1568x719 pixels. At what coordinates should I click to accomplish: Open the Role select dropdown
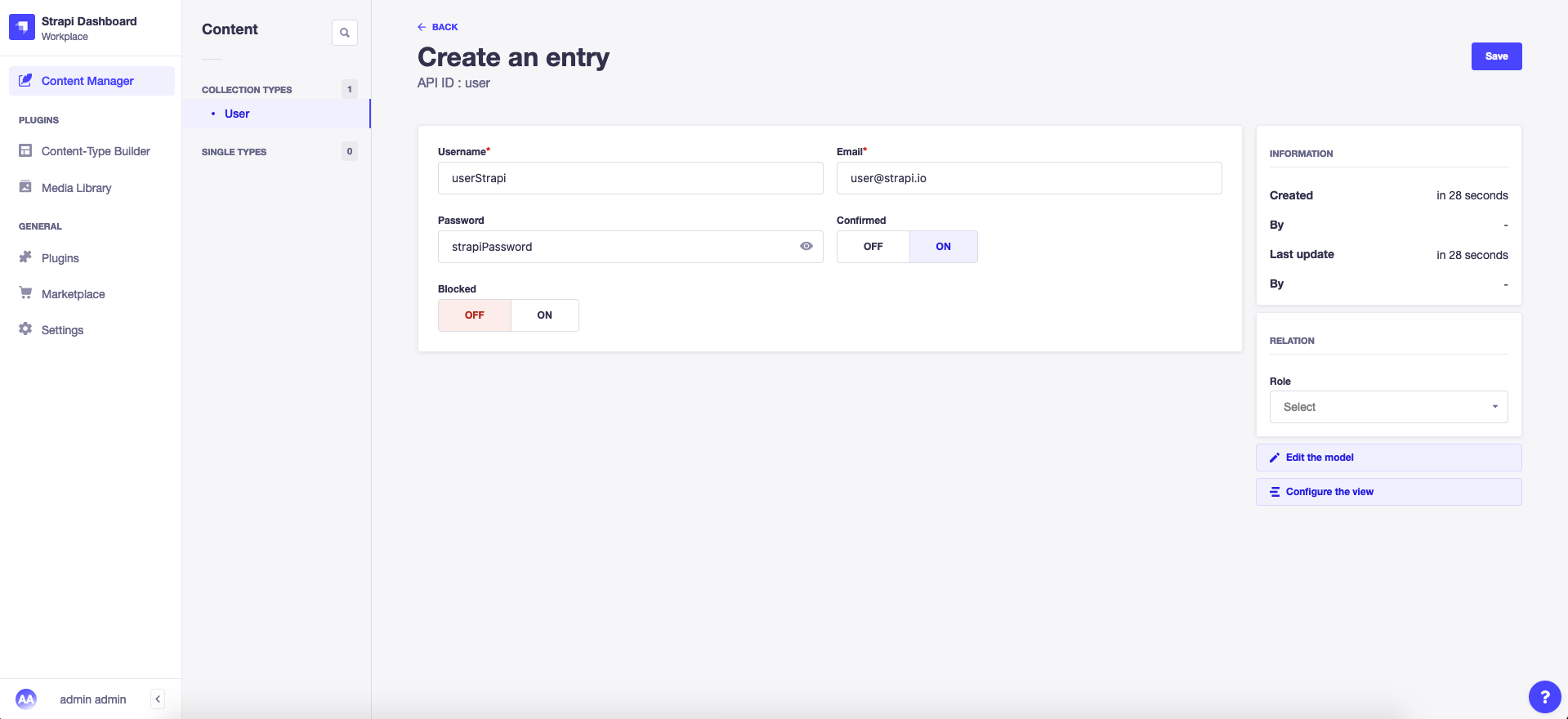(1388, 407)
